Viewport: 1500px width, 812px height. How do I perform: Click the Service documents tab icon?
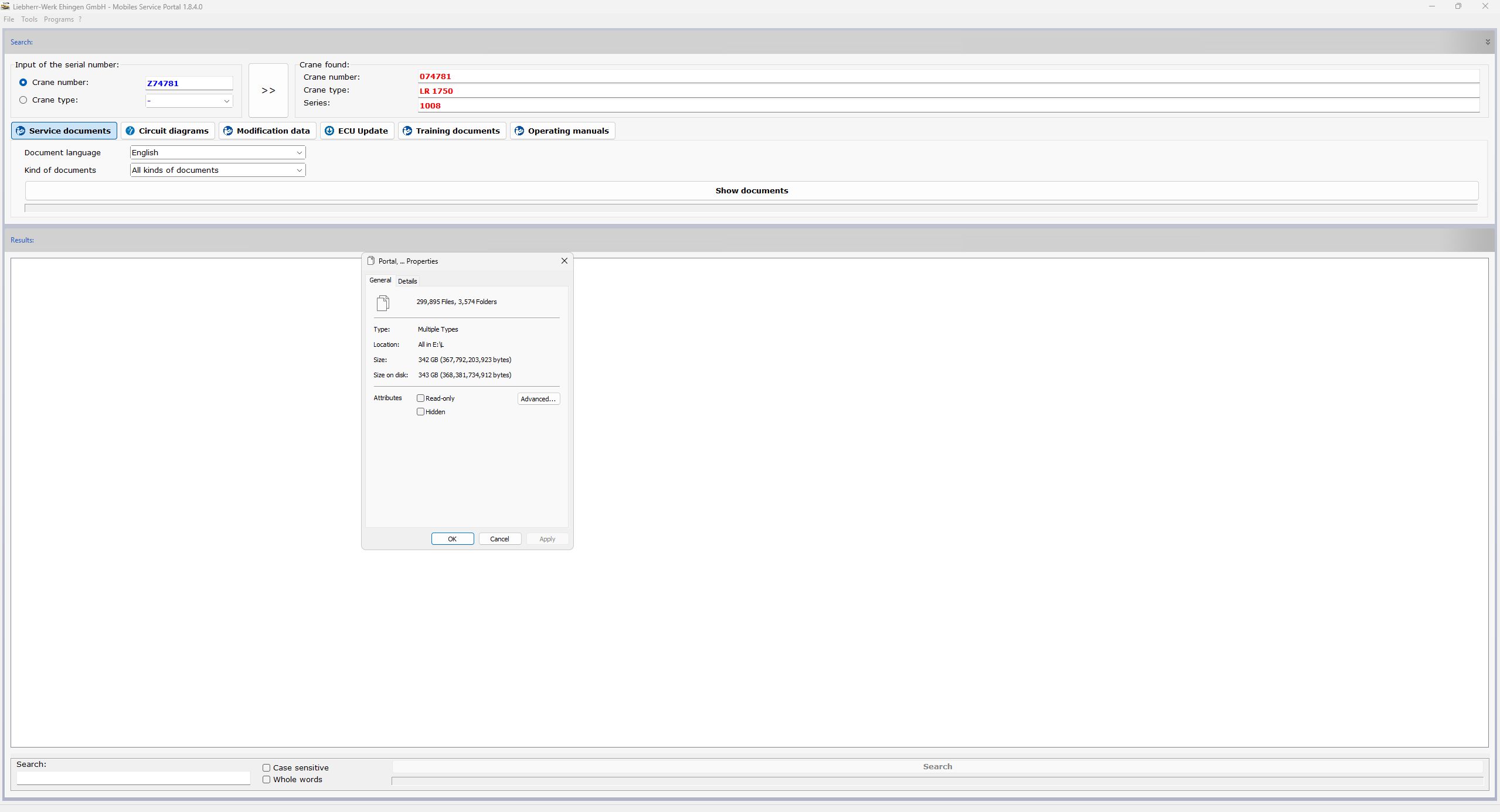click(21, 131)
